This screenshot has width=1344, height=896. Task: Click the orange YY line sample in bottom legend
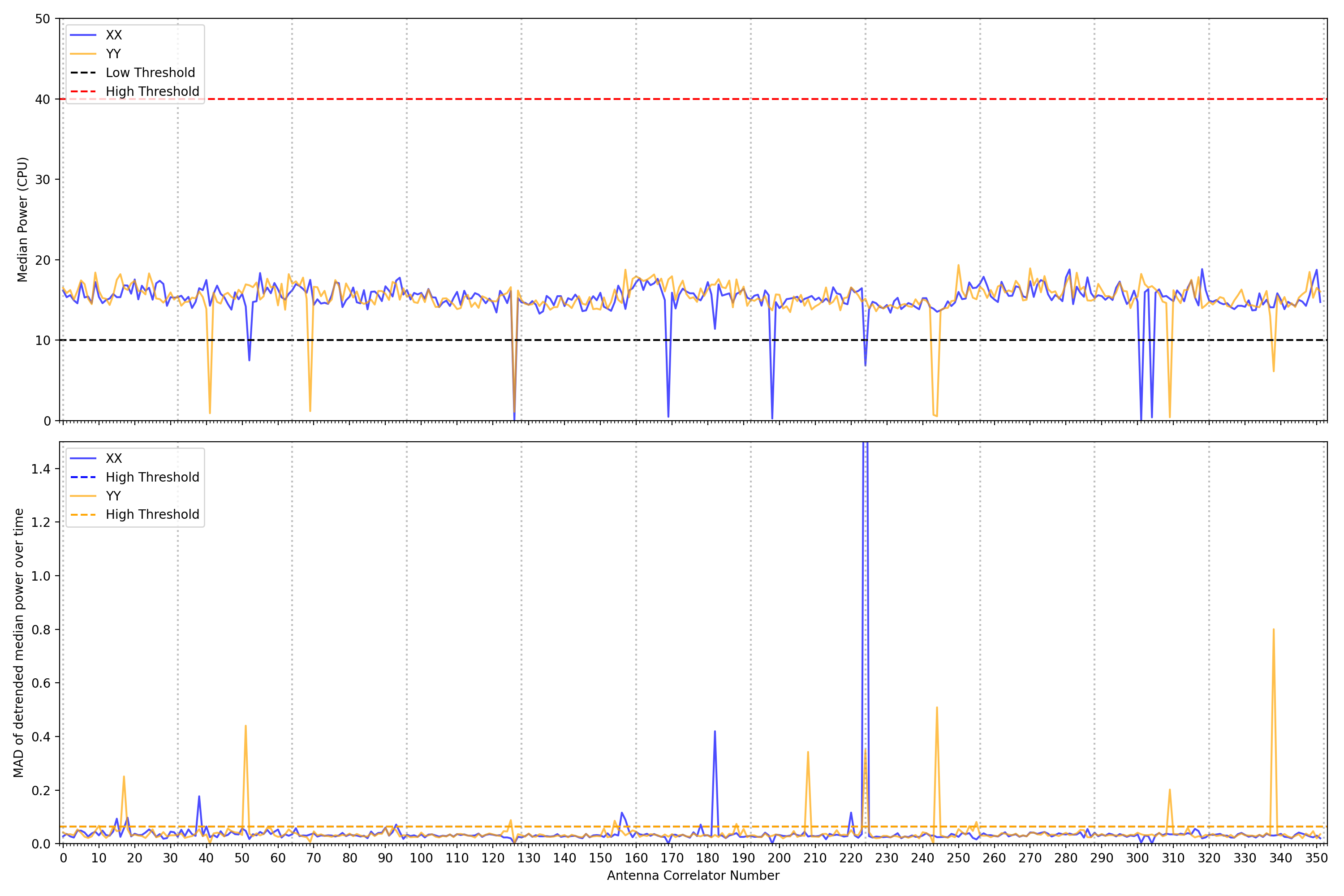pyautogui.click(x=83, y=496)
